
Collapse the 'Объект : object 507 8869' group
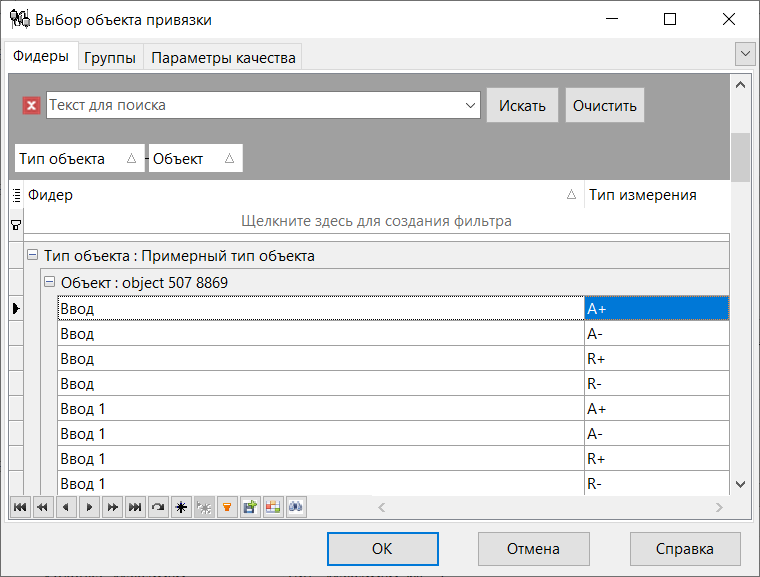point(49,283)
